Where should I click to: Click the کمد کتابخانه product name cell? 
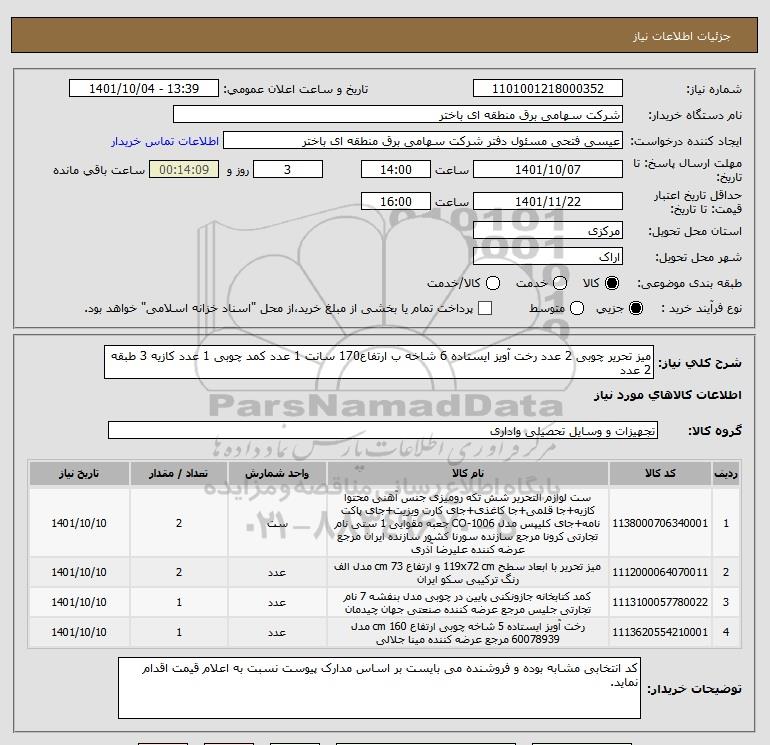pos(468,603)
